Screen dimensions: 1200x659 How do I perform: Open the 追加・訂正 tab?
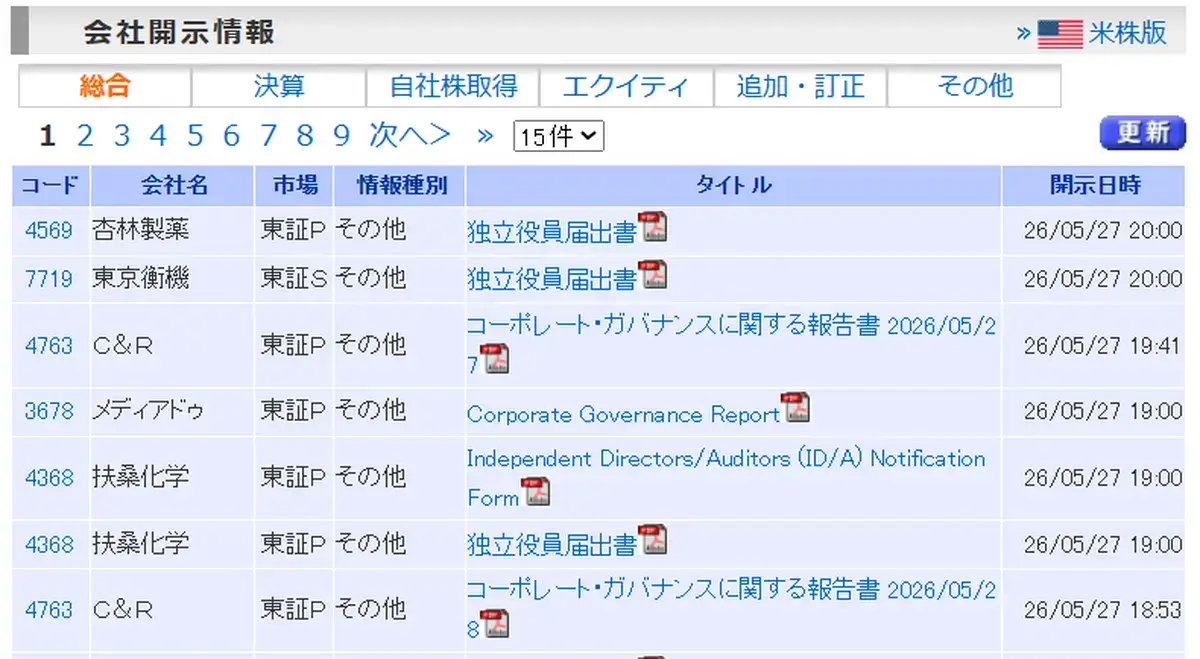(x=800, y=87)
